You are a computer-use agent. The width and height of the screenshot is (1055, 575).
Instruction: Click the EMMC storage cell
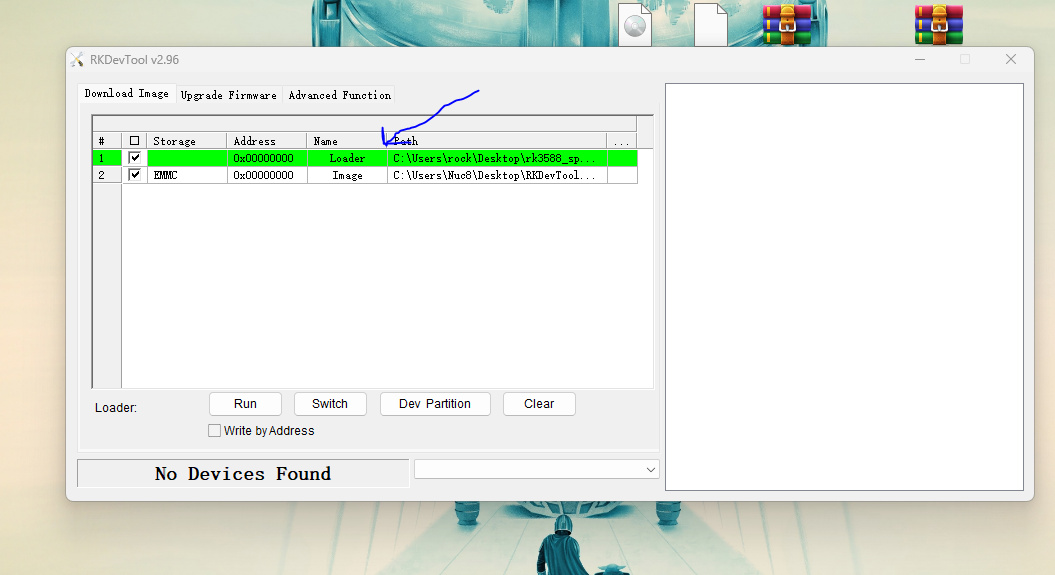pyautogui.click(x=186, y=175)
